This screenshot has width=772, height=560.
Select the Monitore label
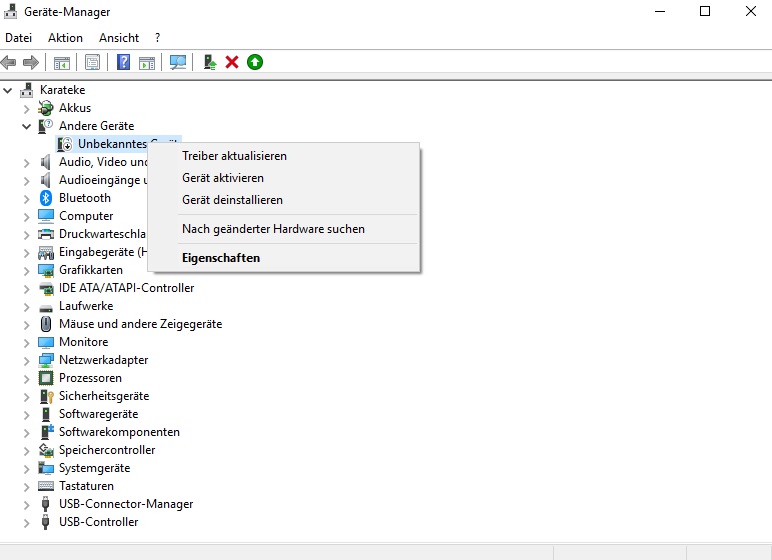tap(84, 342)
